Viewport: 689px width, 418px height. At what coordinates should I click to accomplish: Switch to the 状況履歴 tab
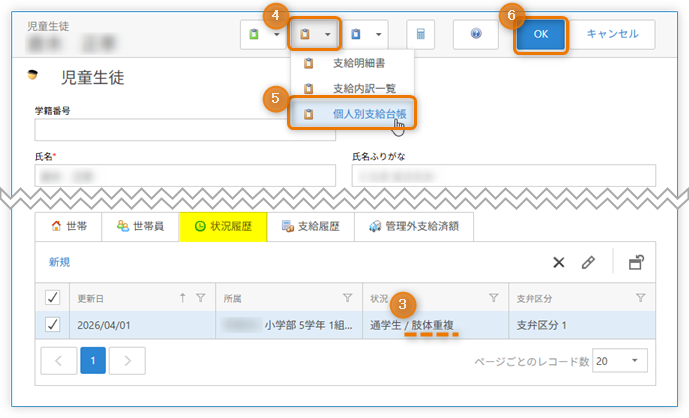(x=223, y=226)
